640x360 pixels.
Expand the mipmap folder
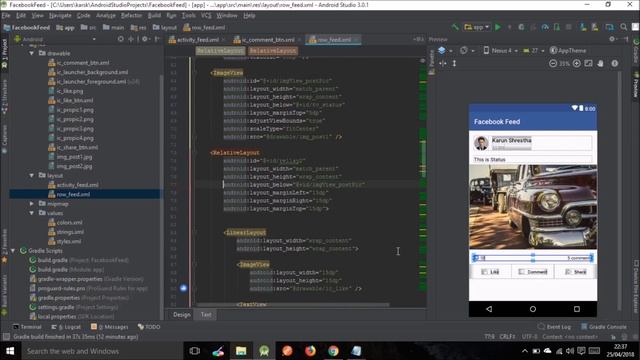(31, 203)
